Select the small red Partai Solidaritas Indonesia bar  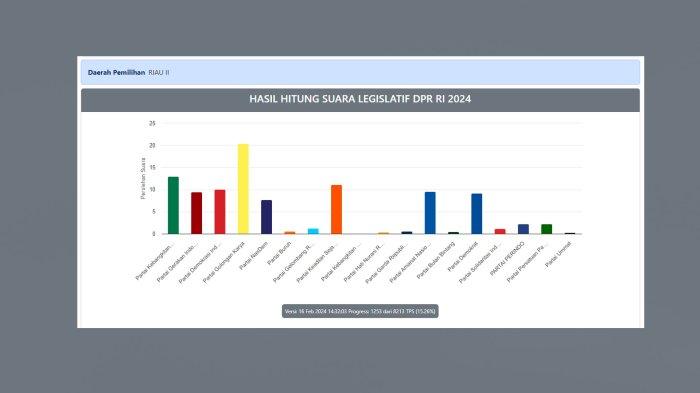point(500,231)
